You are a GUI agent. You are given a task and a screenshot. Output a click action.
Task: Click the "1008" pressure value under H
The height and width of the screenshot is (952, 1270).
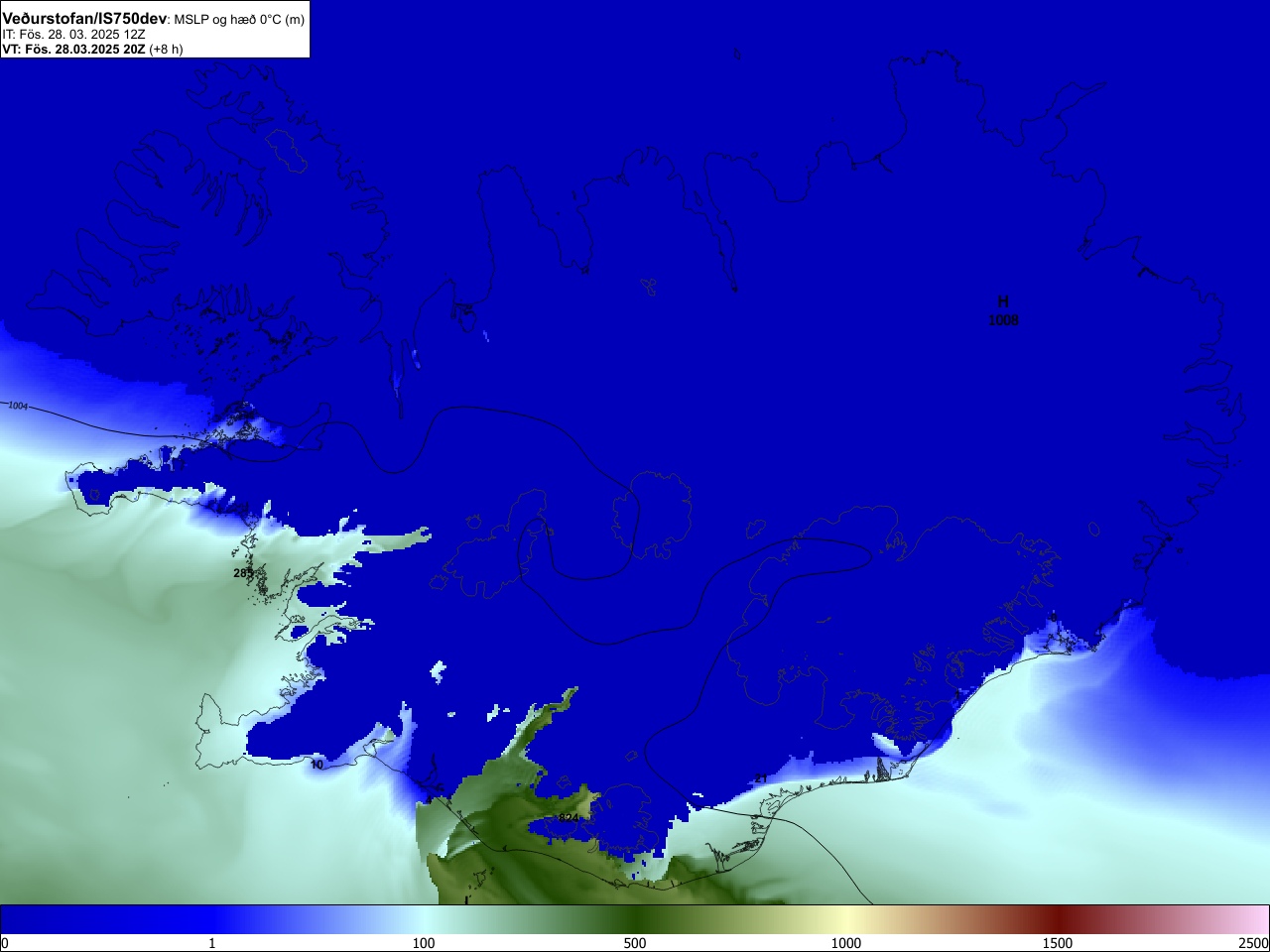point(1003,320)
